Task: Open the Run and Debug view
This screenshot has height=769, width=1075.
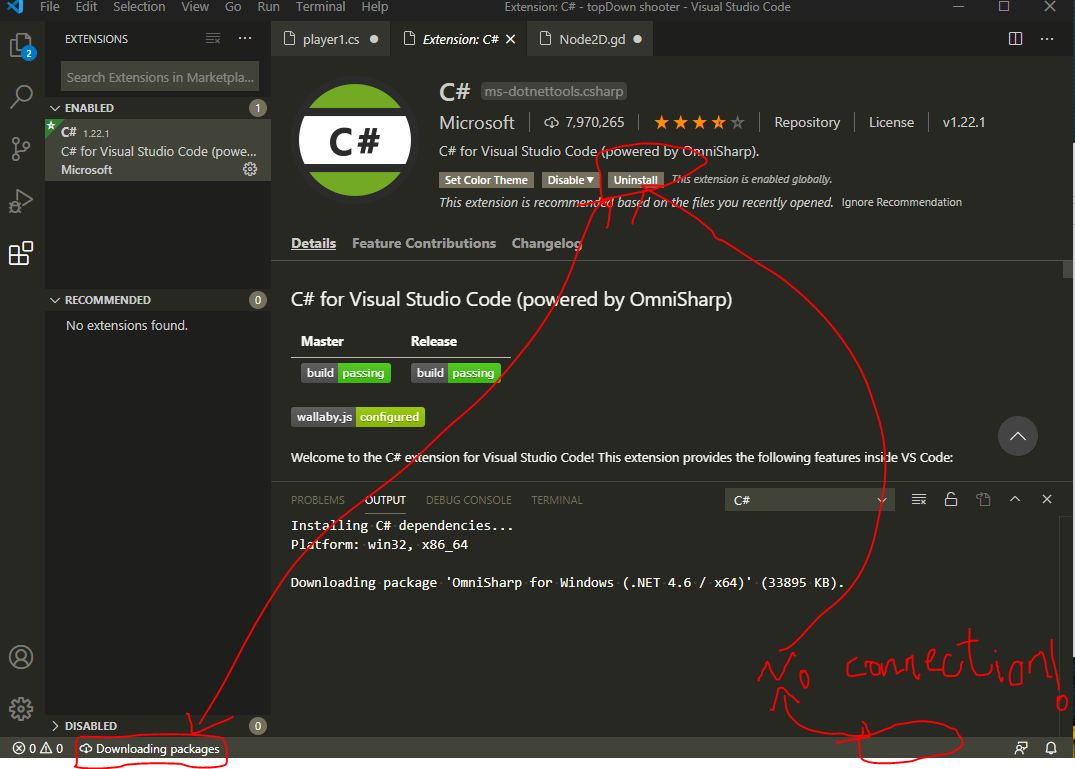Action: coord(21,201)
